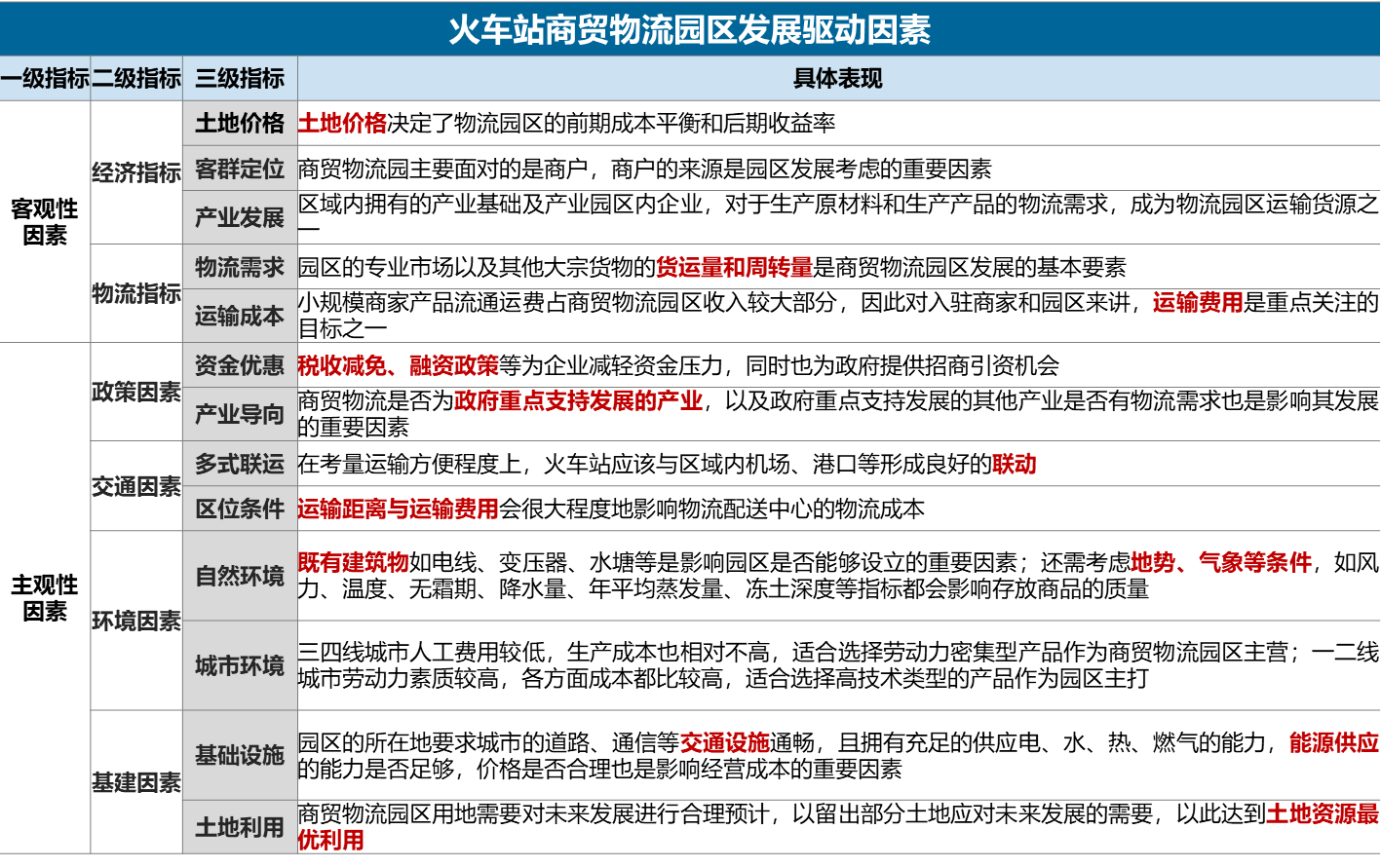Click the red text 政府重点支持发展的产业

[579, 401]
